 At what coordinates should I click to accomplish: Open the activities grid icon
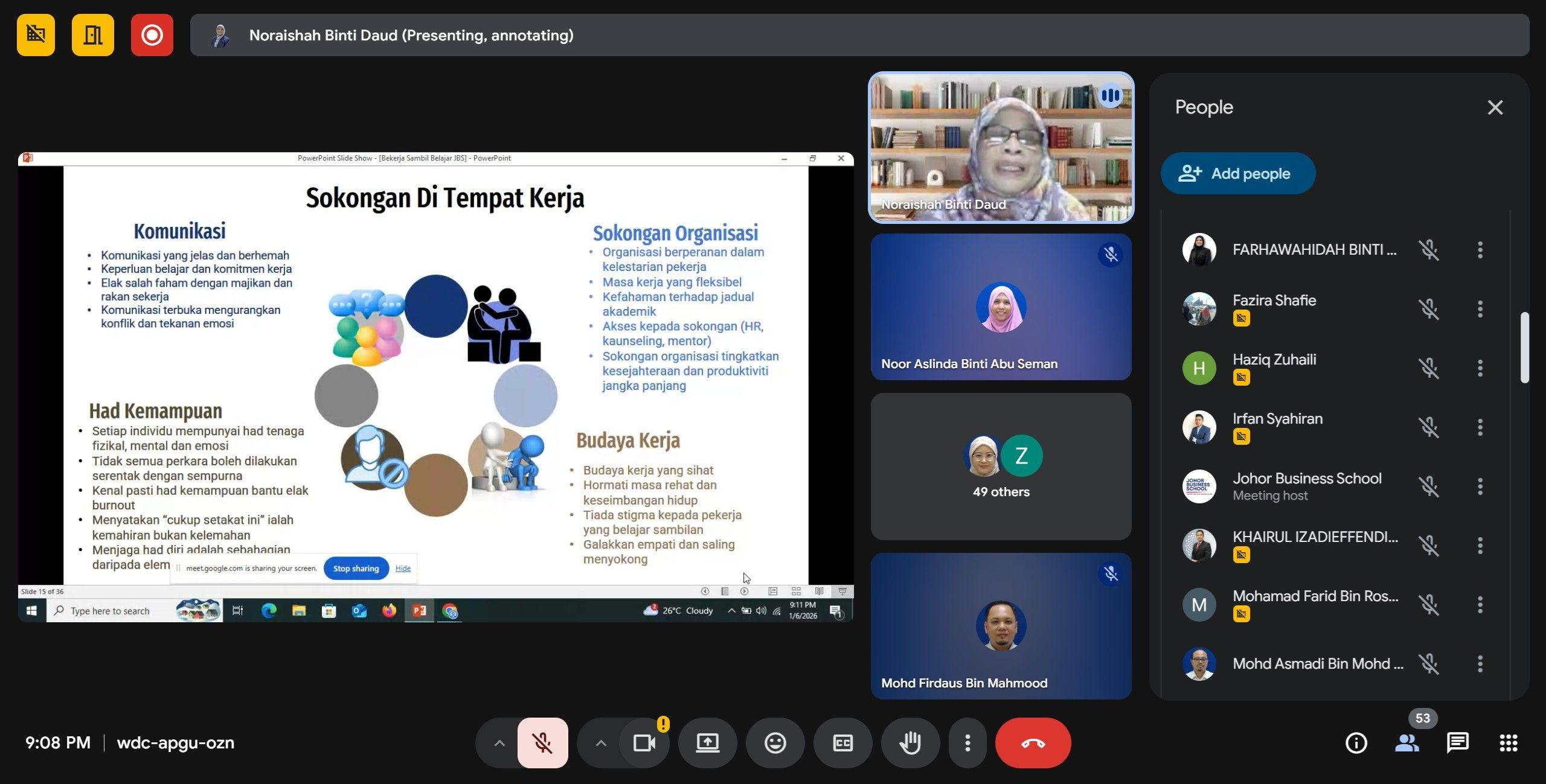[x=1508, y=743]
